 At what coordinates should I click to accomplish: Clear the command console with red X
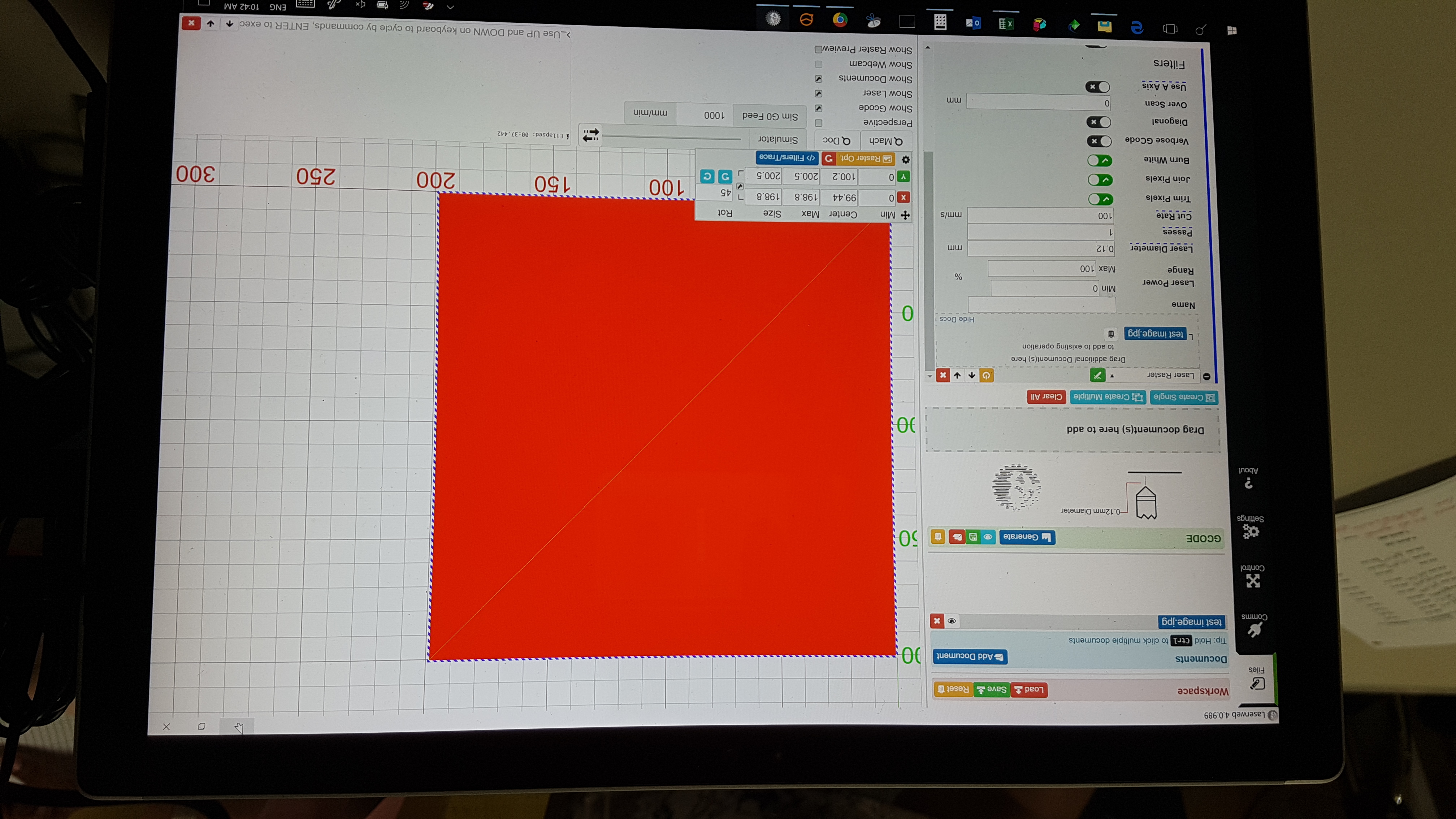pos(191,23)
